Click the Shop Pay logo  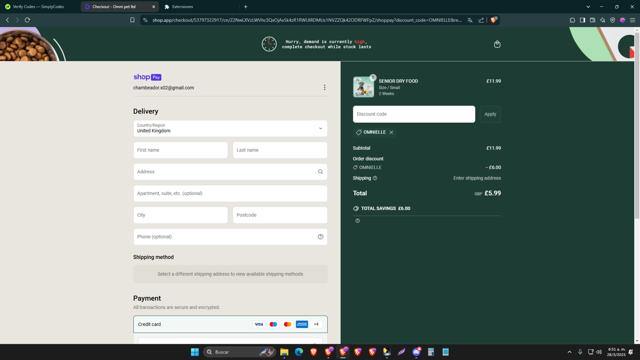point(147,77)
